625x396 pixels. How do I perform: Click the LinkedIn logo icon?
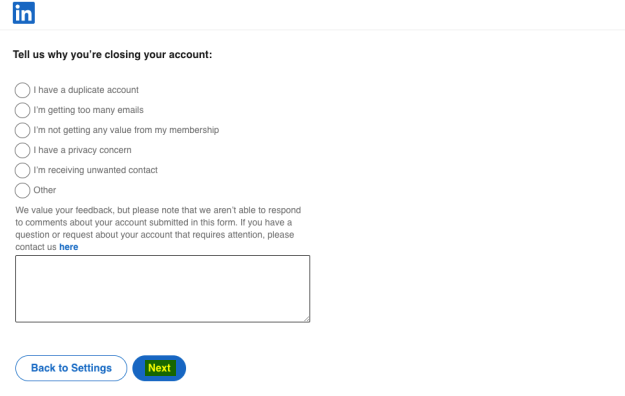24,13
